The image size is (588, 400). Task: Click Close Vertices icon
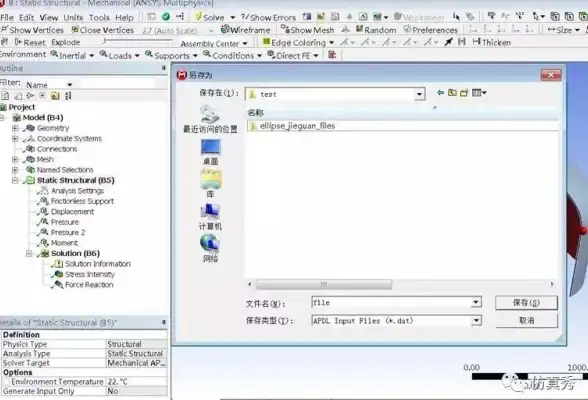click(75, 30)
